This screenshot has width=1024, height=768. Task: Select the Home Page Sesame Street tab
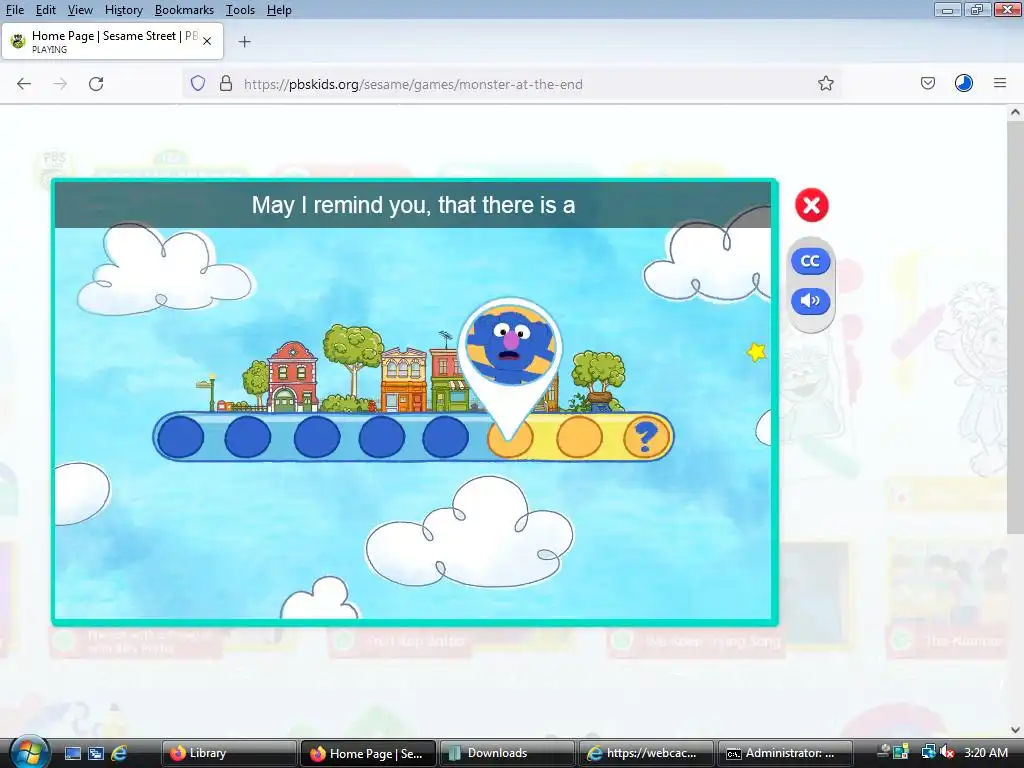click(x=112, y=41)
